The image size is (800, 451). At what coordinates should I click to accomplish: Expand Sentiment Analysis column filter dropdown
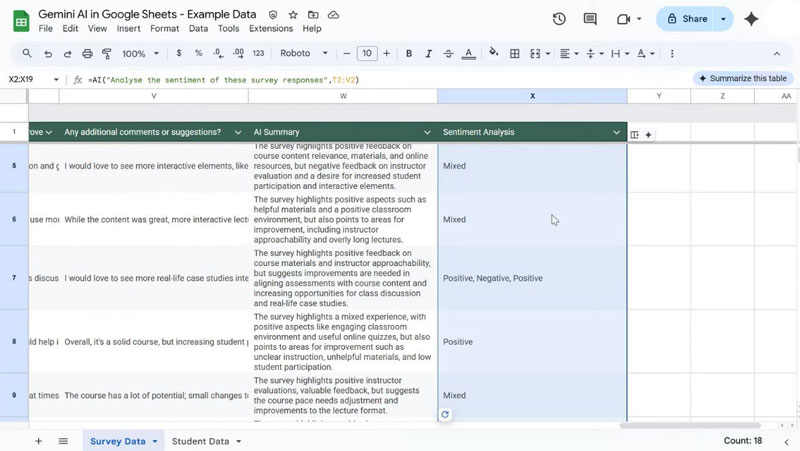click(617, 132)
